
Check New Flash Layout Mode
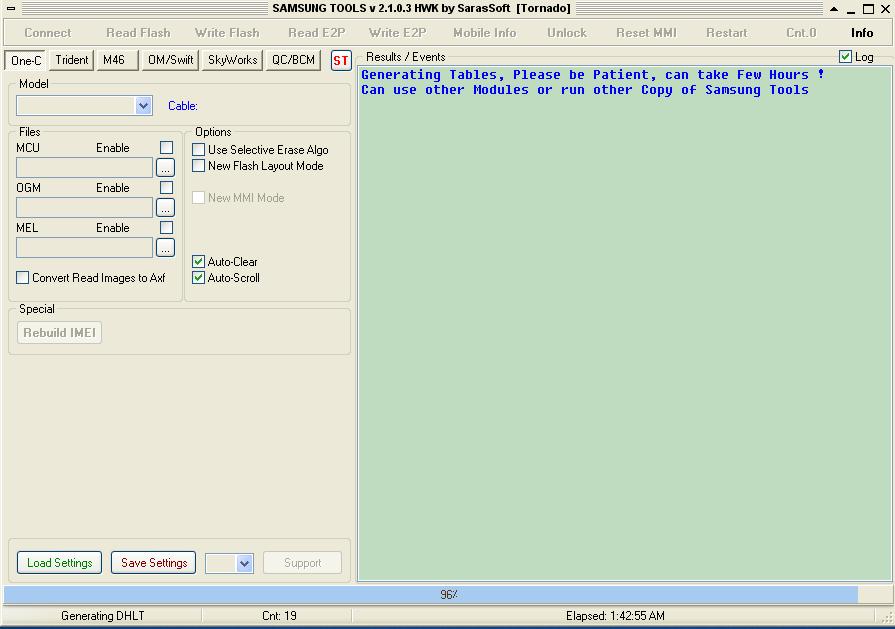pyautogui.click(x=199, y=166)
